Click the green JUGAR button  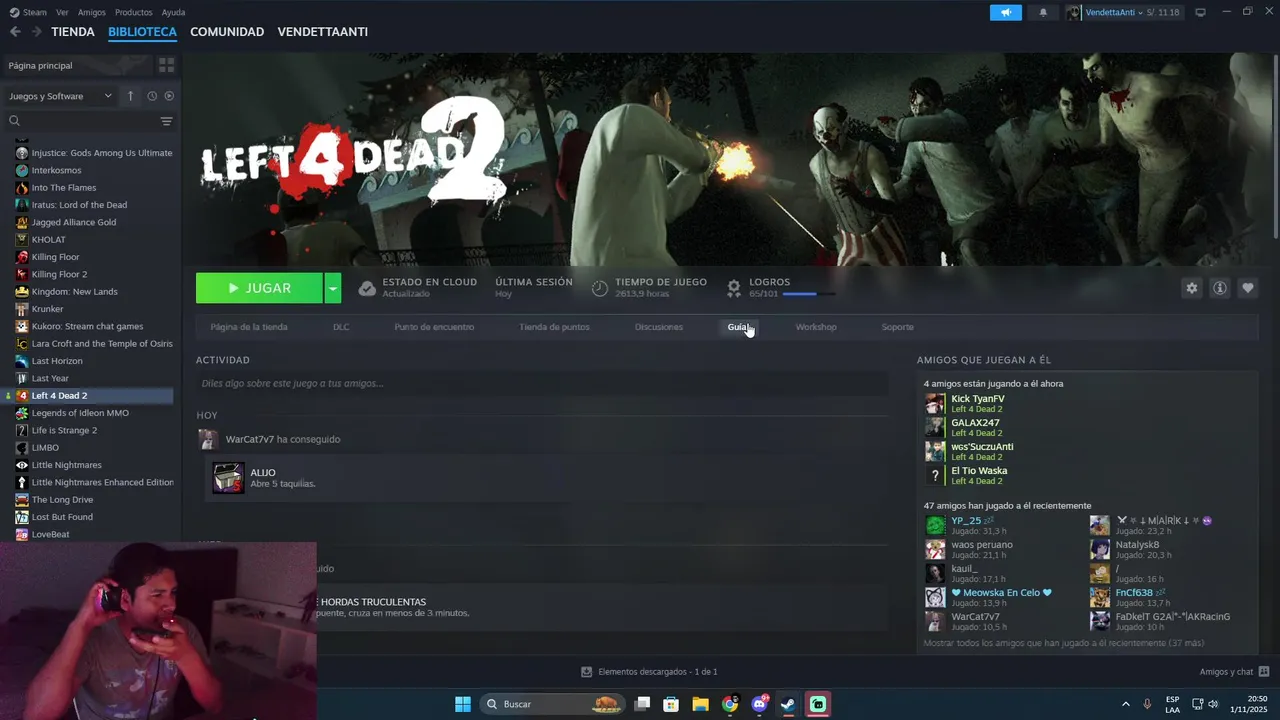(259, 288)
